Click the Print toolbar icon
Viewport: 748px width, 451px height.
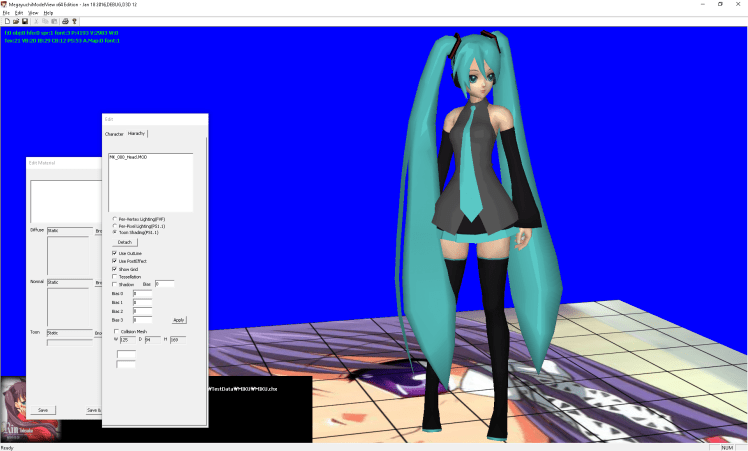[x=65, y=21]
